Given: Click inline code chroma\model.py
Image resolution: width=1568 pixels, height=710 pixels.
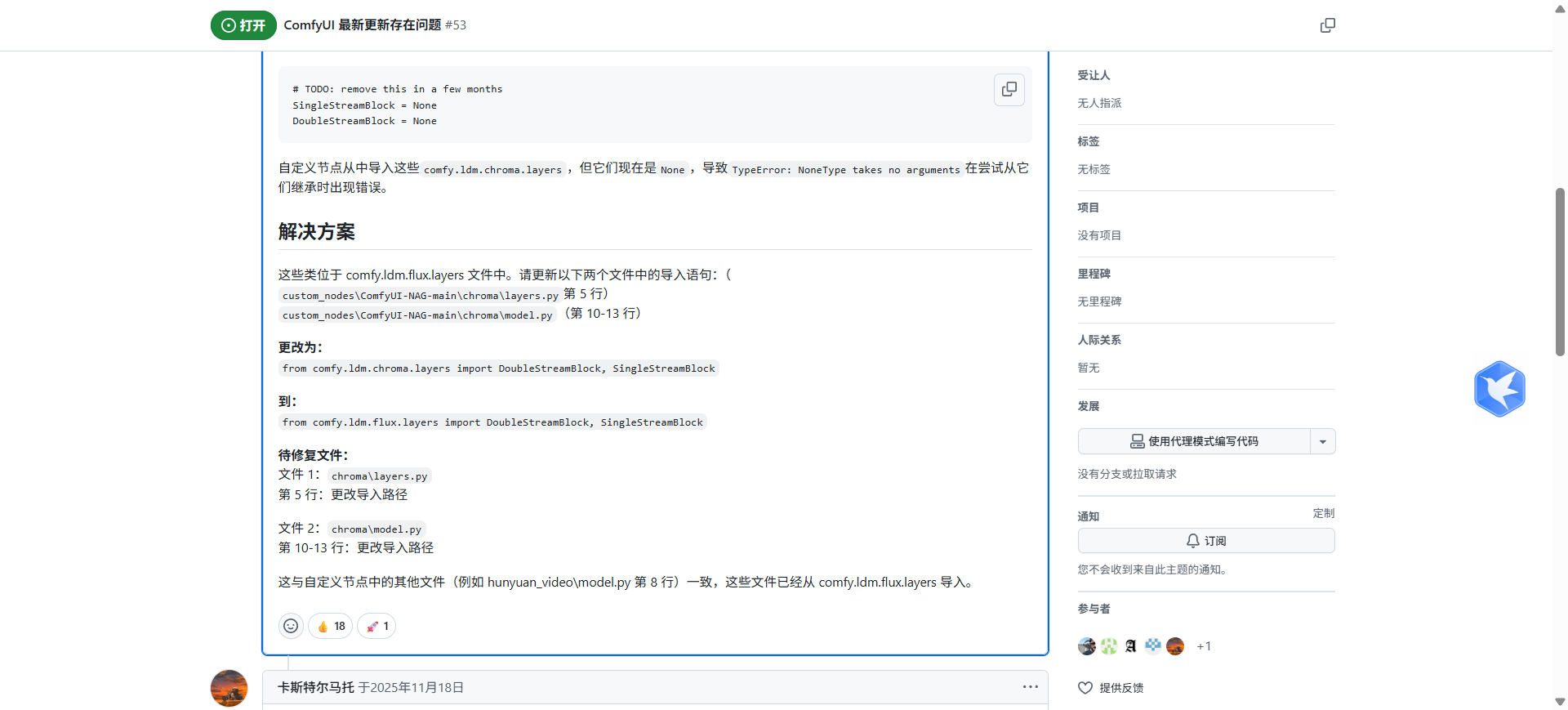Looking at the screenshot, I should 376,529.
